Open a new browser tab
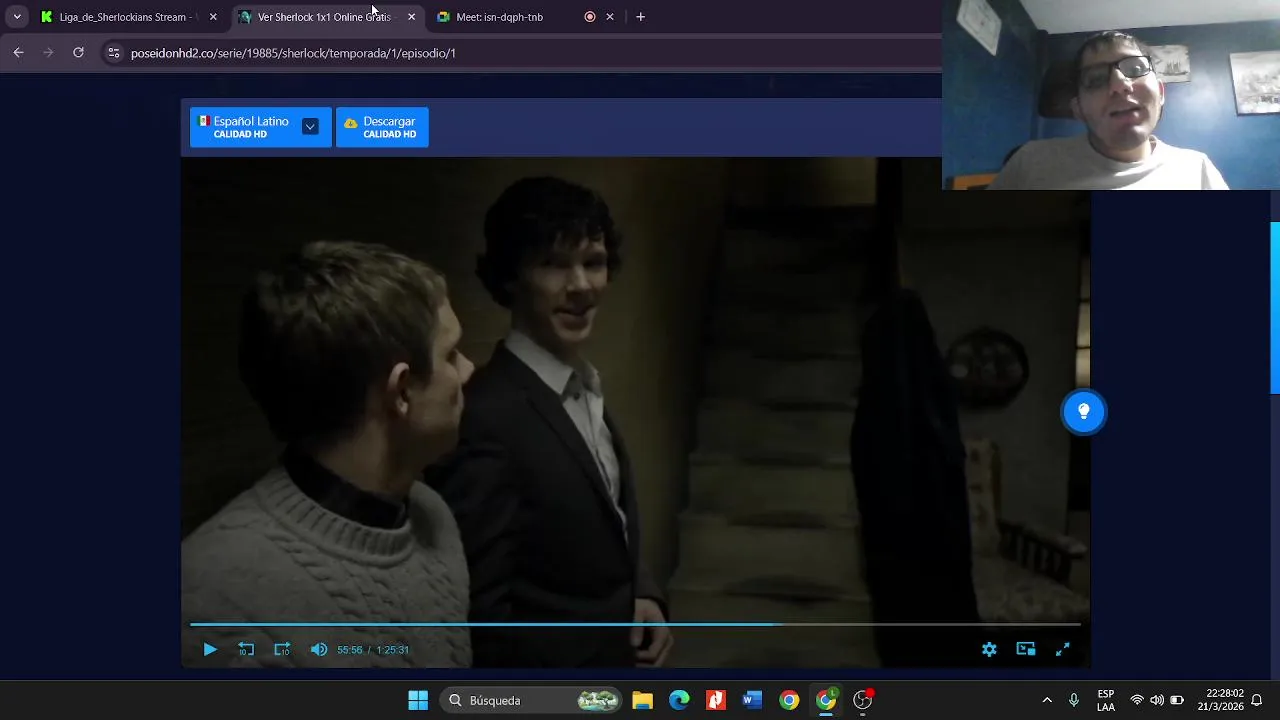 click(x=640, y=17)
